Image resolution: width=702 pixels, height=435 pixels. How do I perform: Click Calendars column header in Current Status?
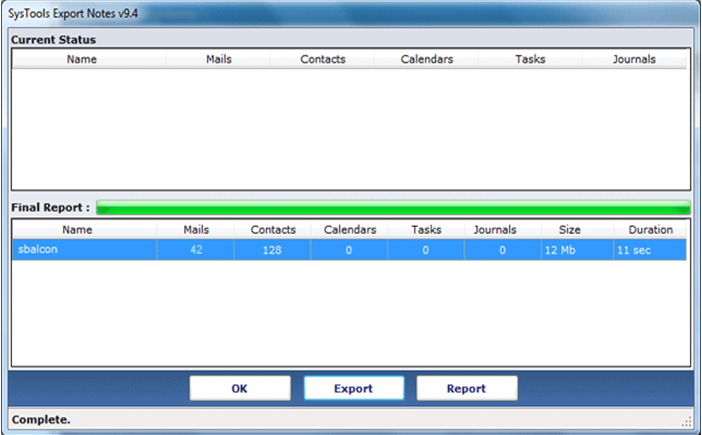(x=426, y=59)
